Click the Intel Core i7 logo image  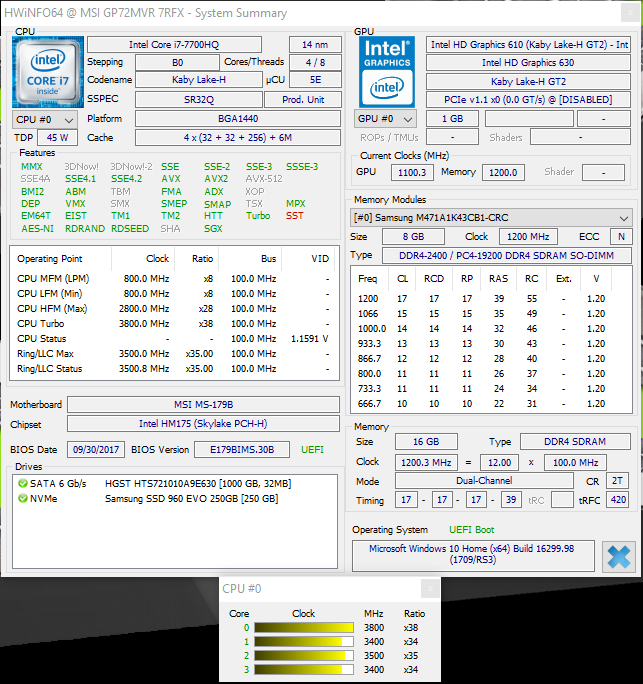tap(48, 72)
